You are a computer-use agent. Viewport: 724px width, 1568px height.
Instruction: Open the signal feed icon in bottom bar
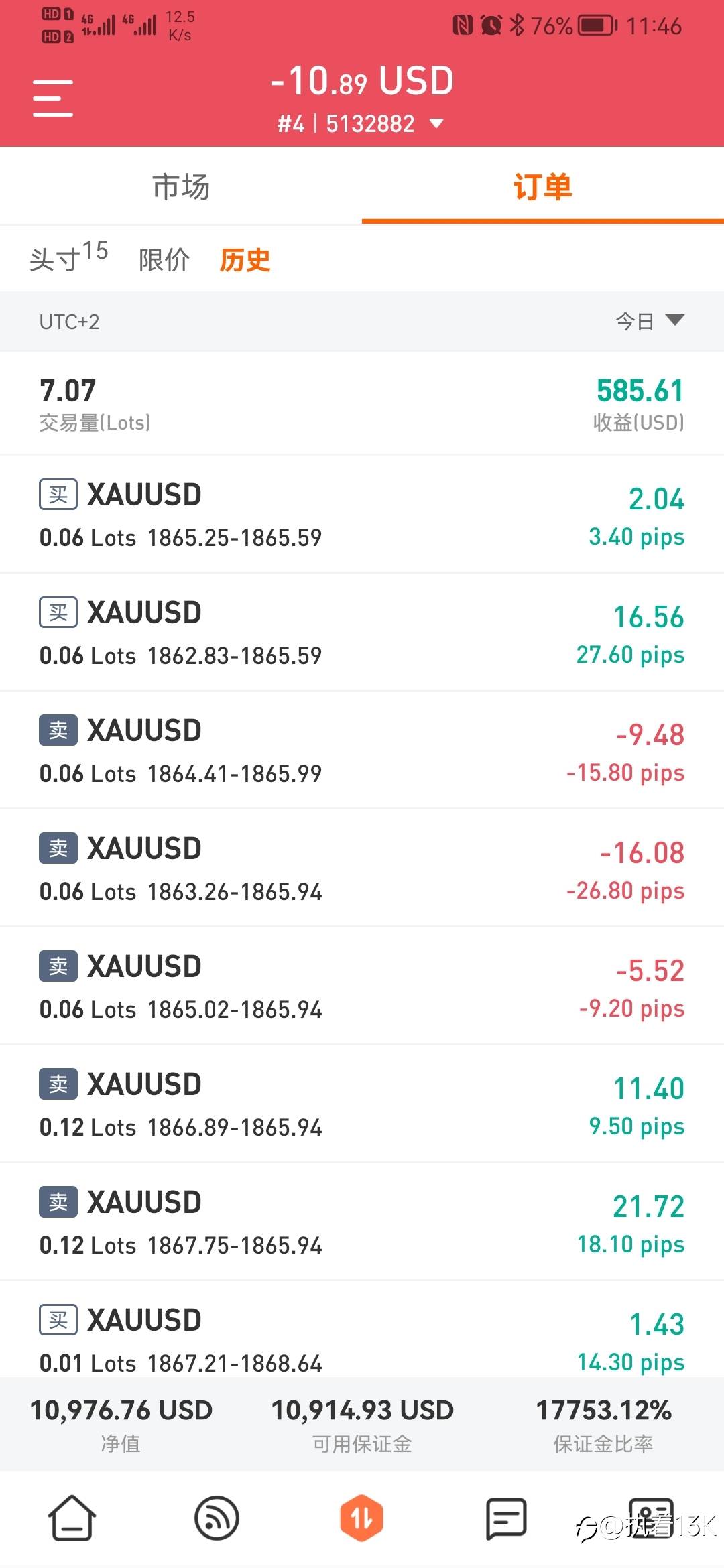(217, 1517)
